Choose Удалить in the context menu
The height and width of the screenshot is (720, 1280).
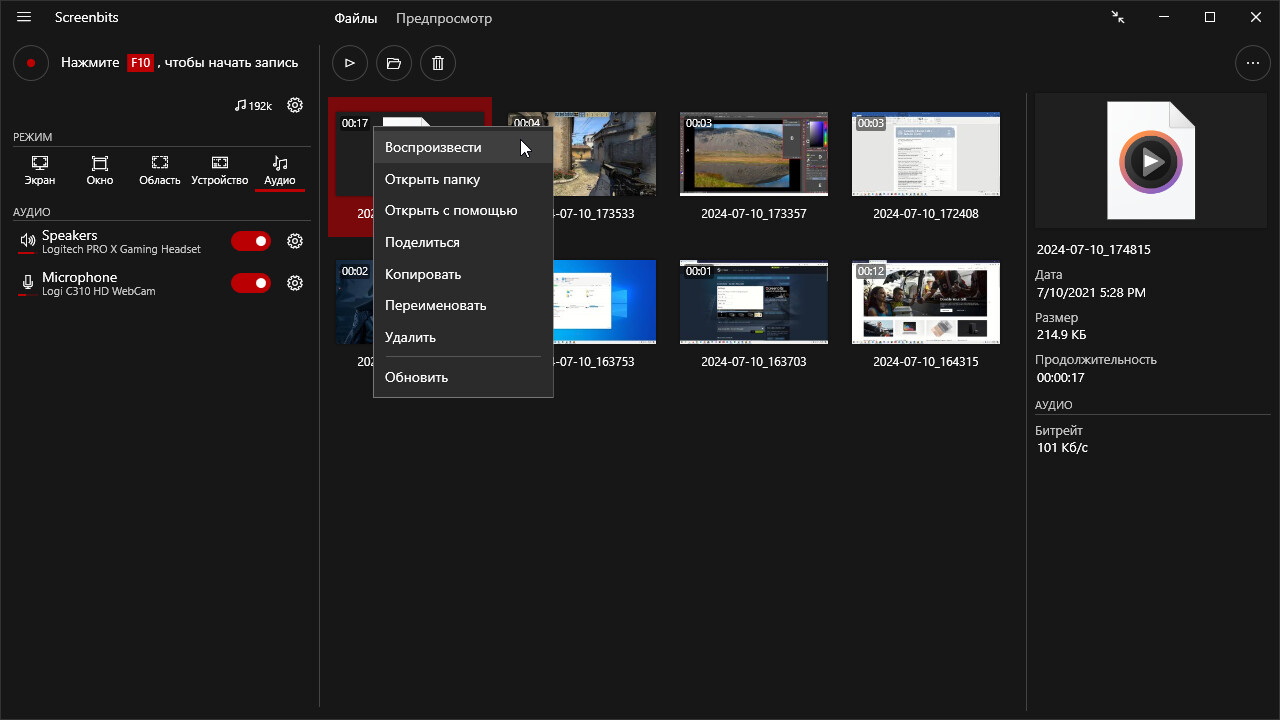tap(410, 337)
